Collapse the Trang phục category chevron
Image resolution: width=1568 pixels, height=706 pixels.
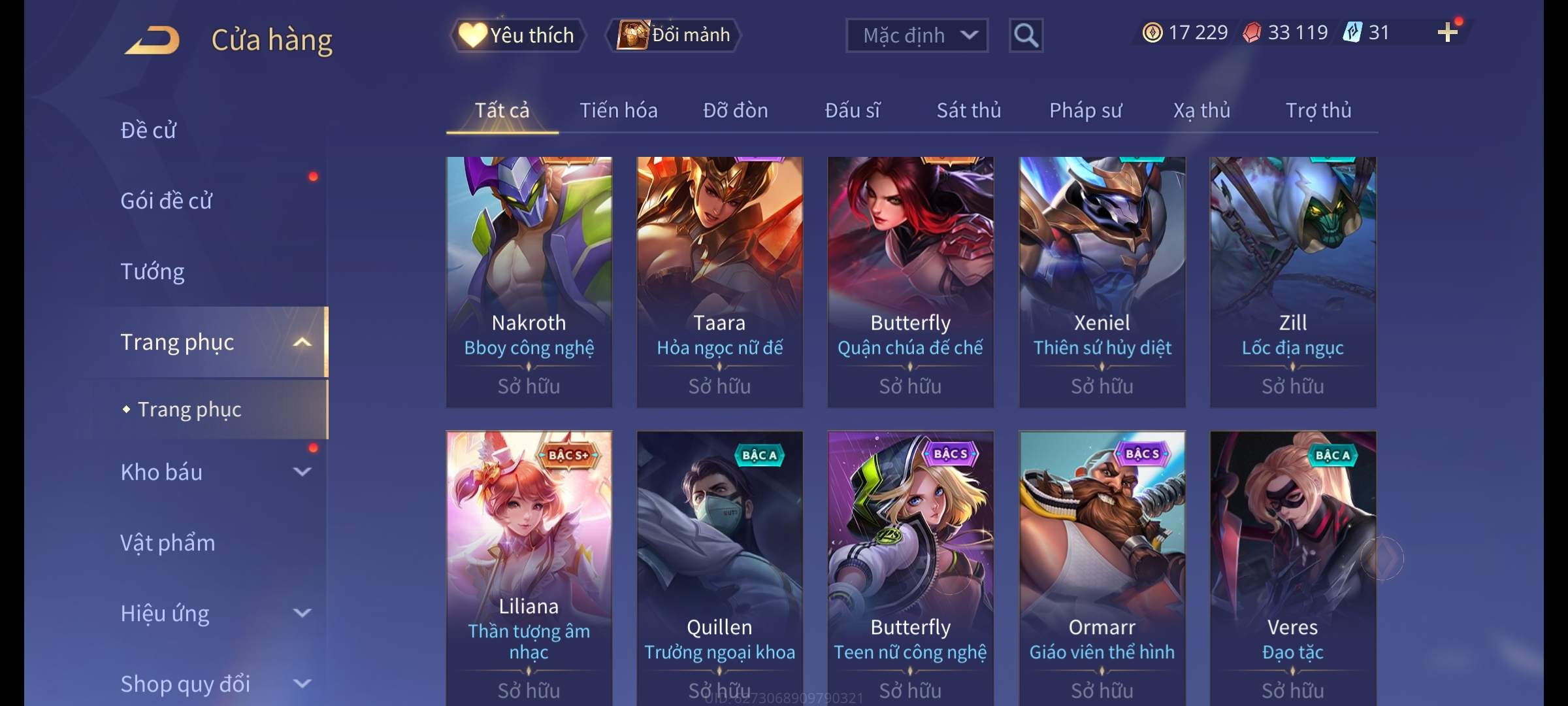pyautogui.click(x=302, y=342)
